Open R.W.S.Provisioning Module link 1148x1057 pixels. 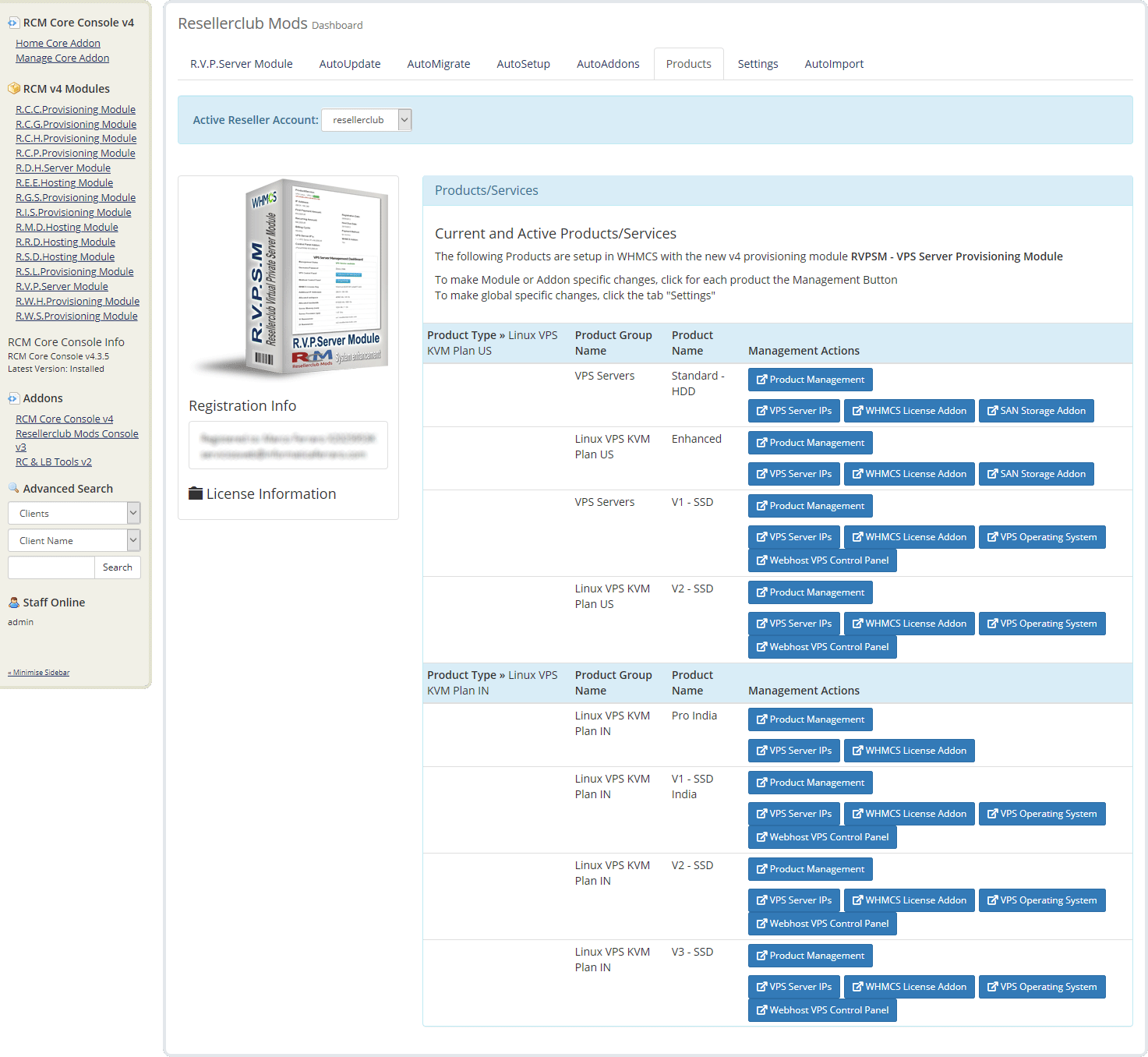click(76, 316)
